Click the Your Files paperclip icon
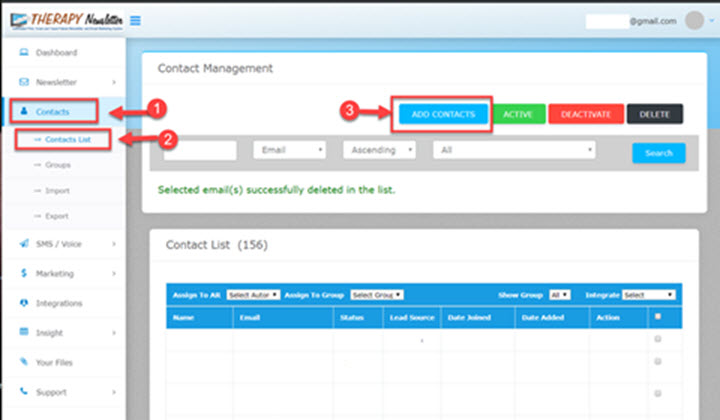The height and width of the screenshot is (420, 720). coord(23,362)
